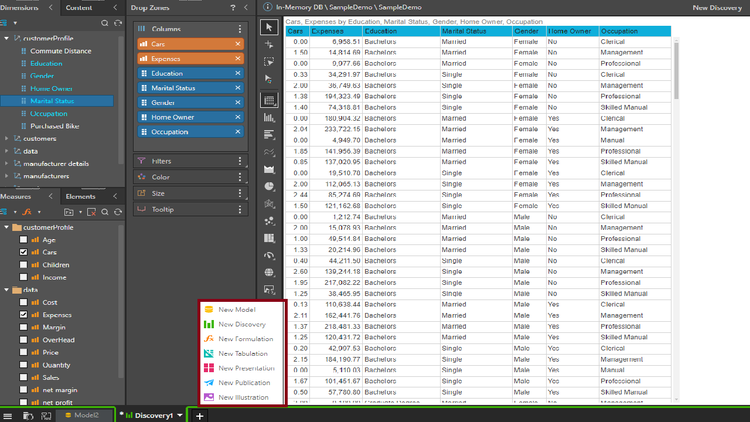Remove Education chip from Columns
This screenshot has height=422, width=750.
point(238,73)
